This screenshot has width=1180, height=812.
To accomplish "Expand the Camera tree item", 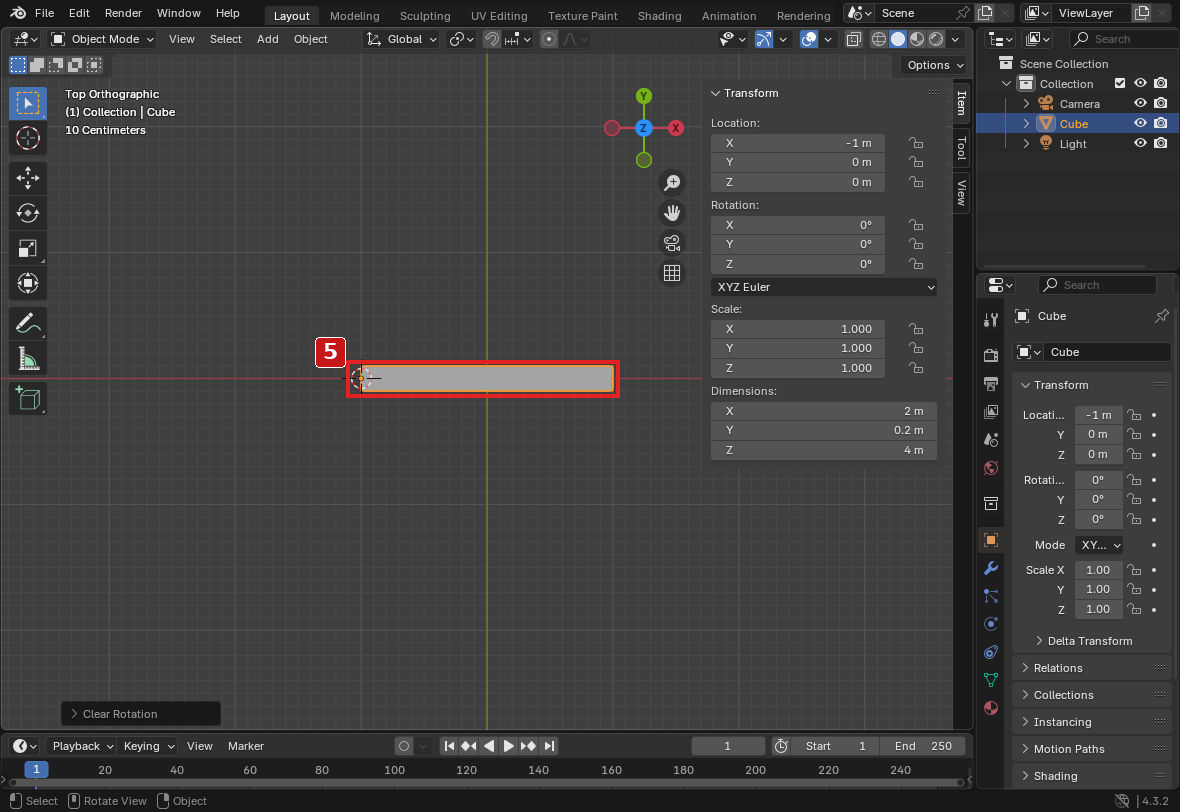I will 1026,104.
